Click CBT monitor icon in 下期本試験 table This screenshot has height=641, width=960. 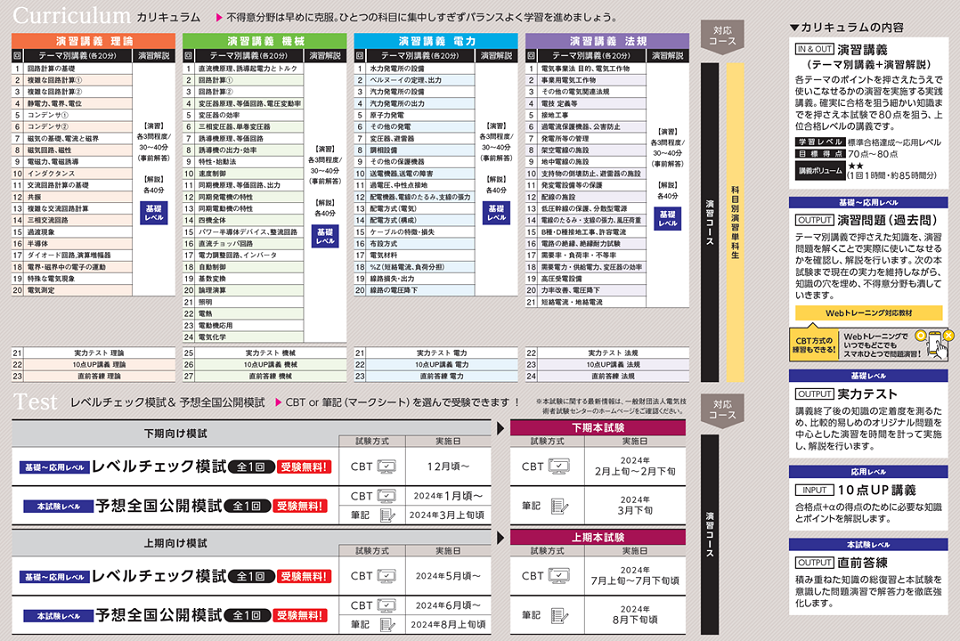[557, 466]
